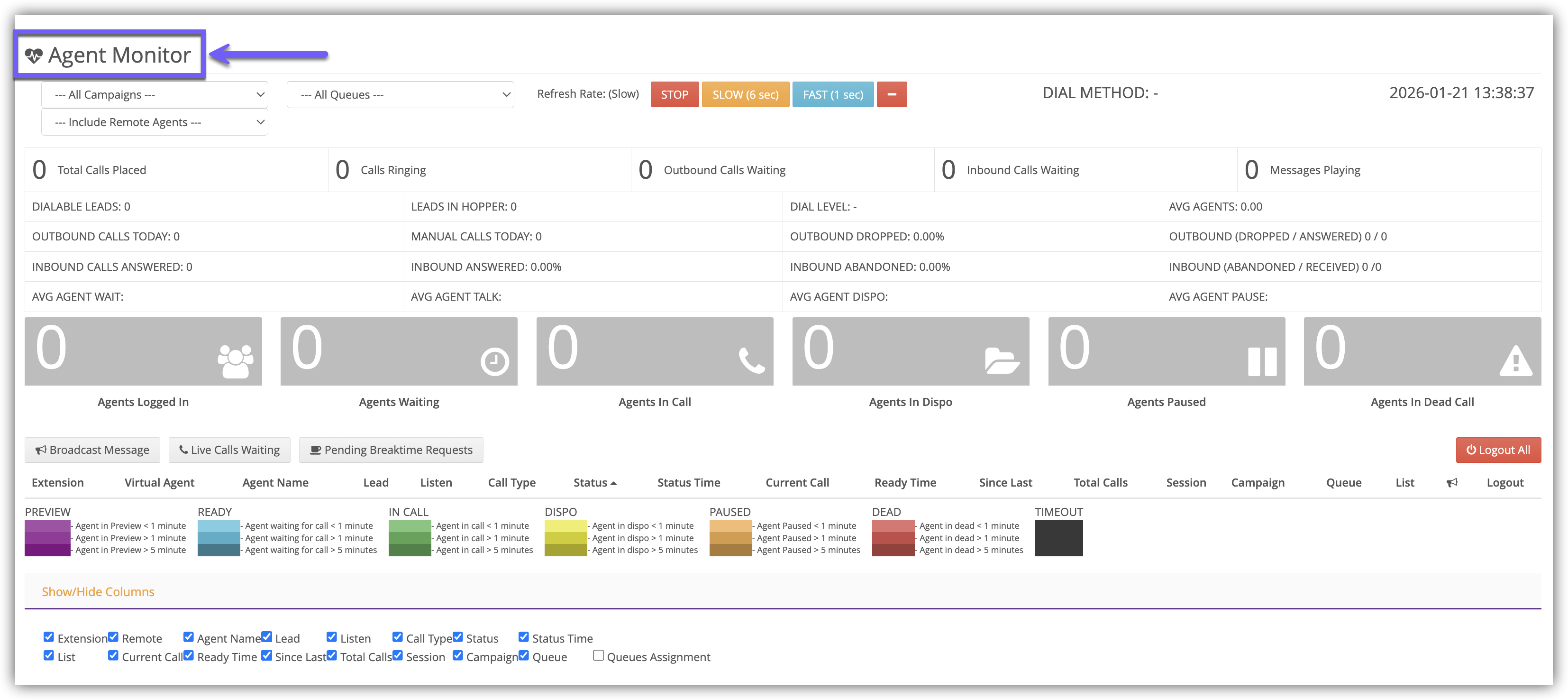
Task: Expand the Include Remote Agents dropdown
Action: pos(155,122)
